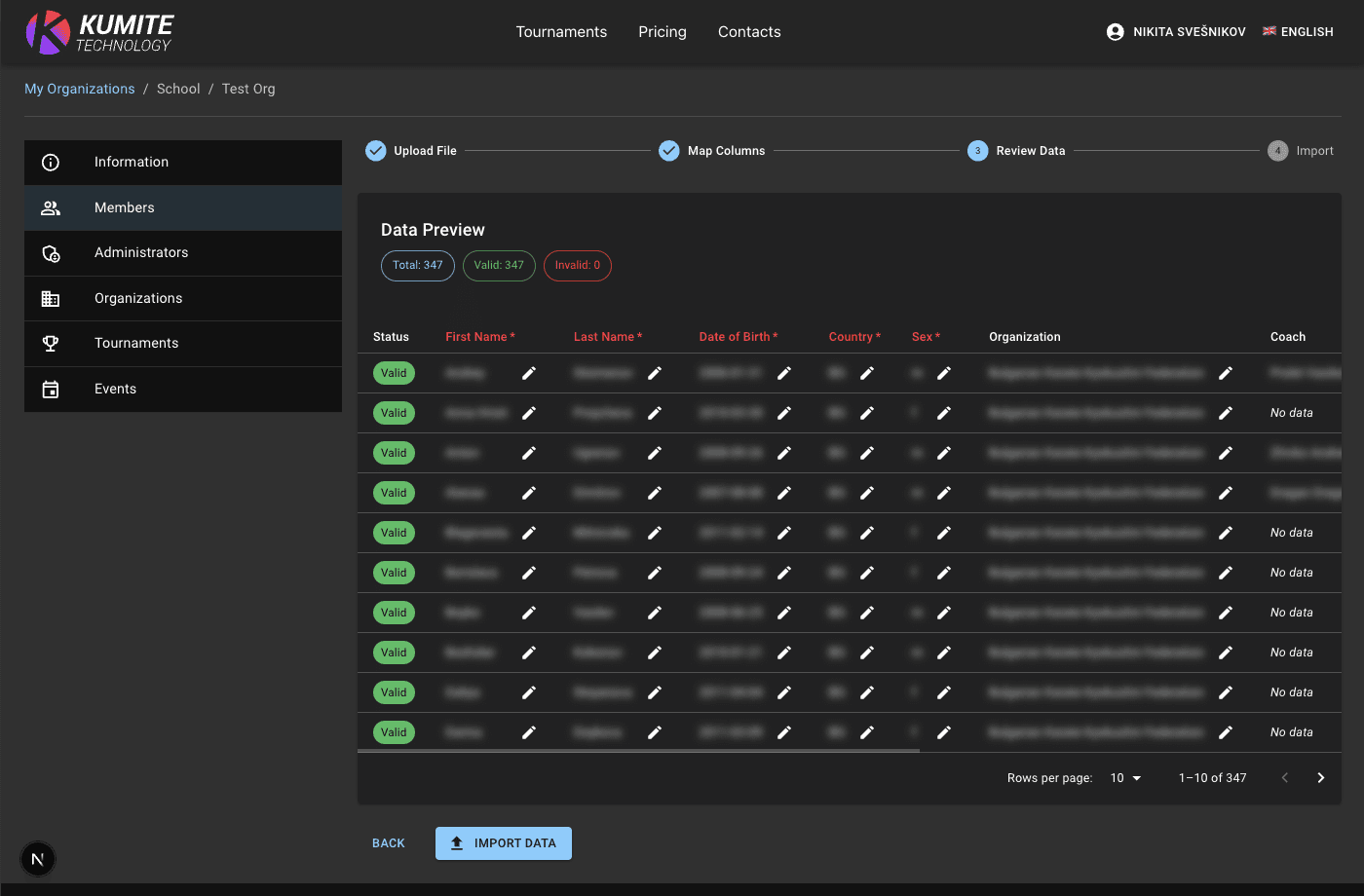This screenshot has width=1364, height=896.
Task: Open the user account profile icon
Action: (x=1116, y=32)
